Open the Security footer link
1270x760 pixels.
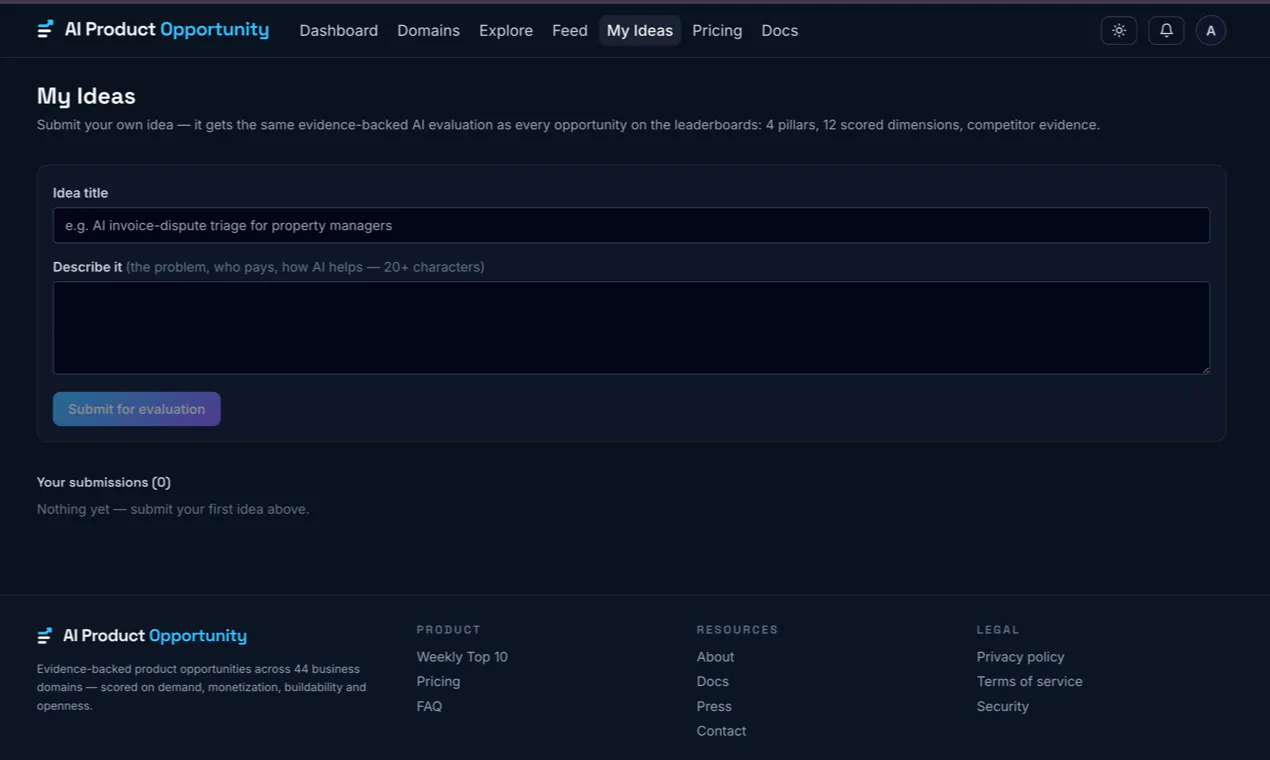coord(1002,706)
